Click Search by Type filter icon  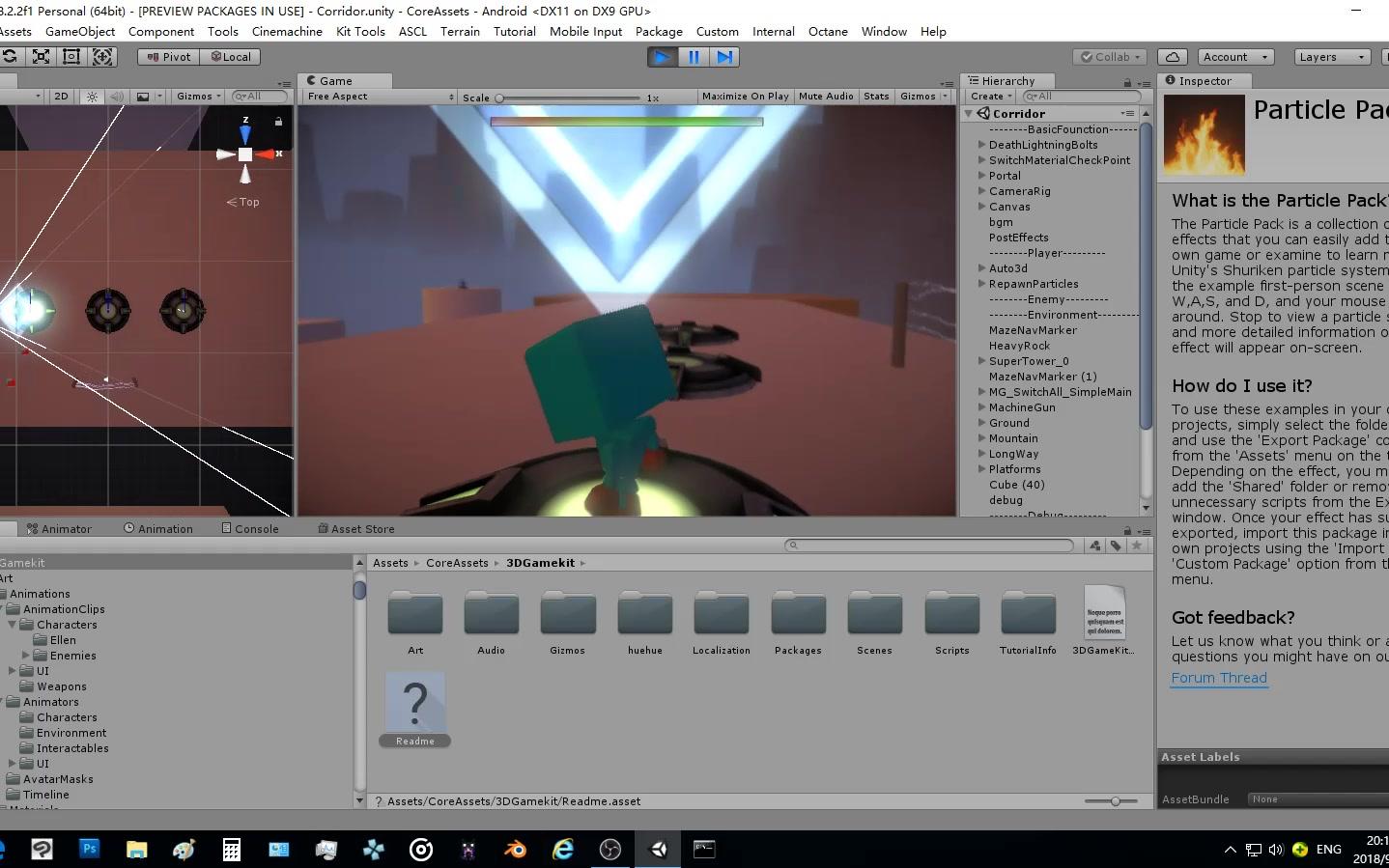(x=1094, y=546)
